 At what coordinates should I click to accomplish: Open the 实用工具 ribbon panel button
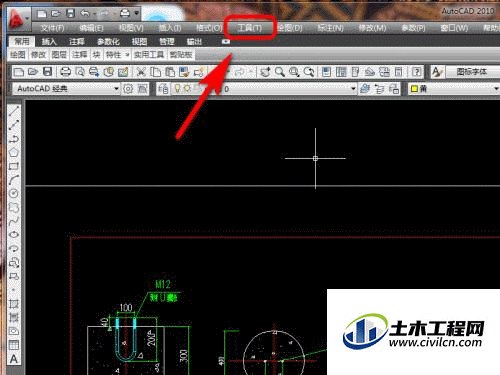coord(149,54)
